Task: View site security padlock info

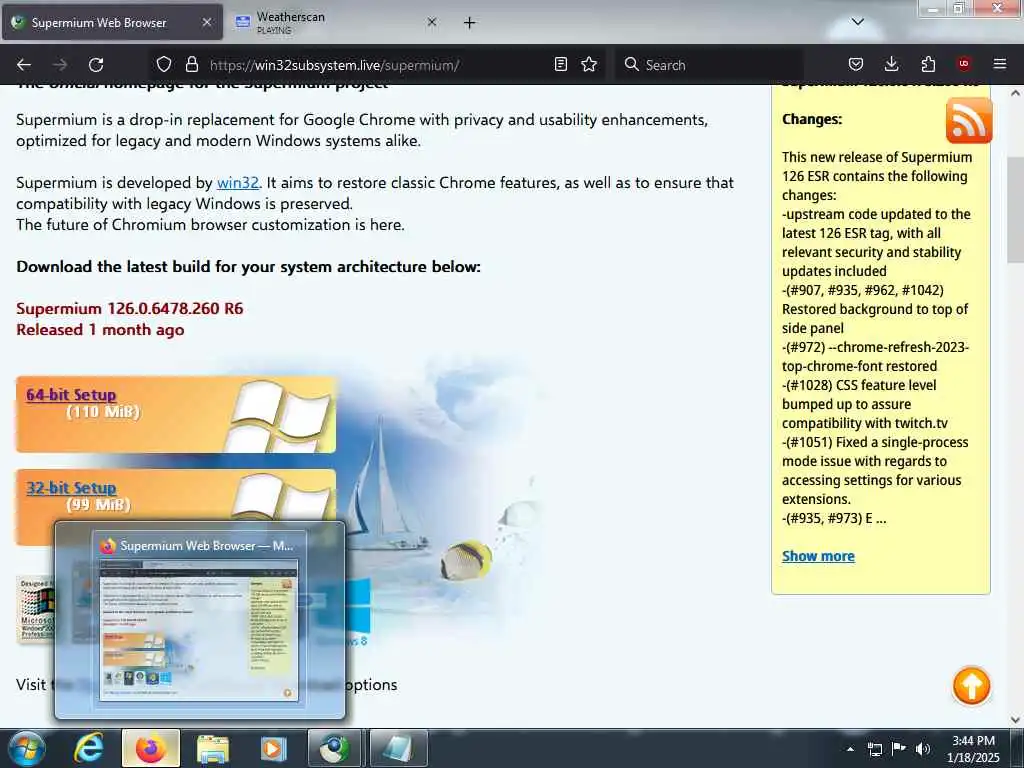Action: (x=191, y=64)
